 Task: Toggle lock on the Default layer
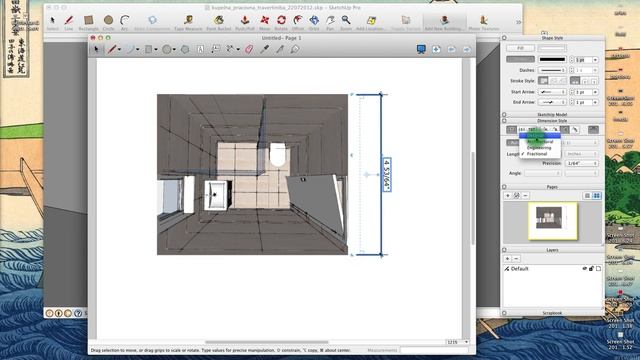click(x=591, y=269)
